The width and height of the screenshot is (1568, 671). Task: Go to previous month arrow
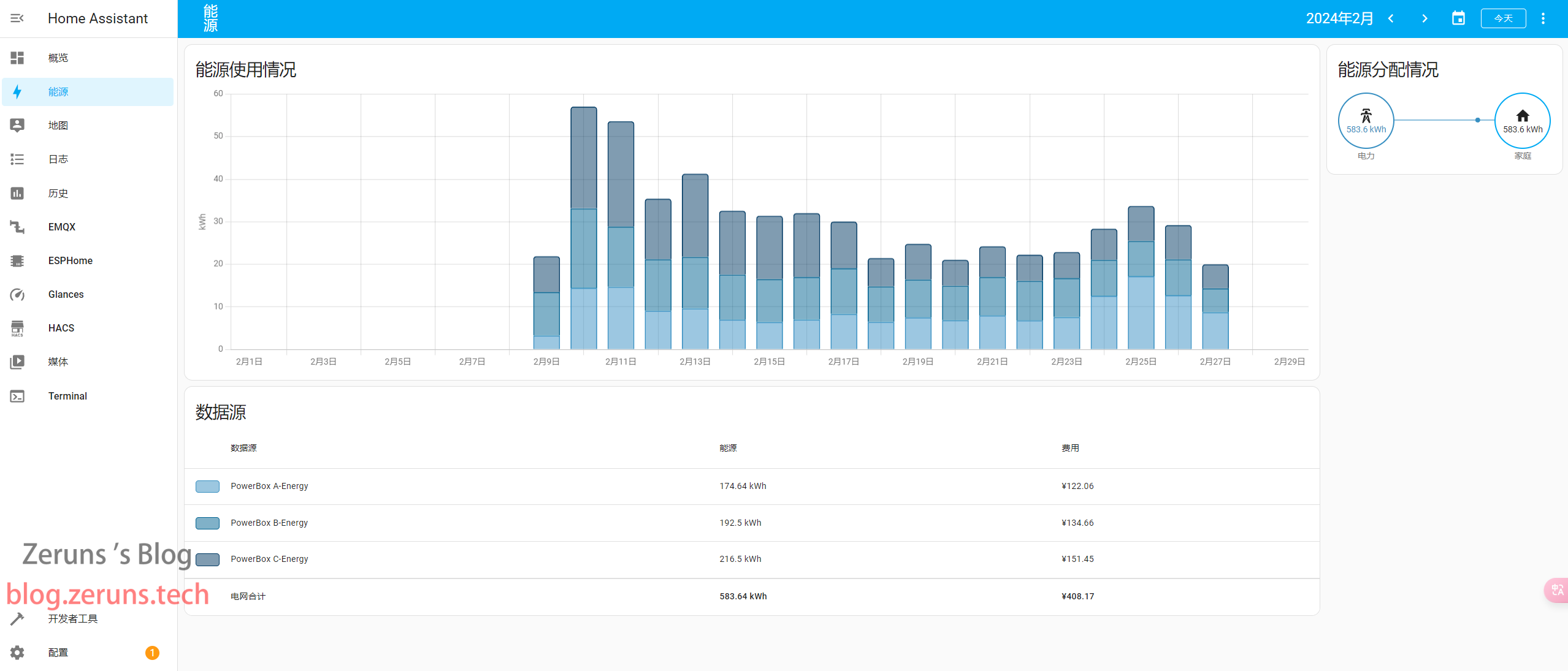(1391, 18)
